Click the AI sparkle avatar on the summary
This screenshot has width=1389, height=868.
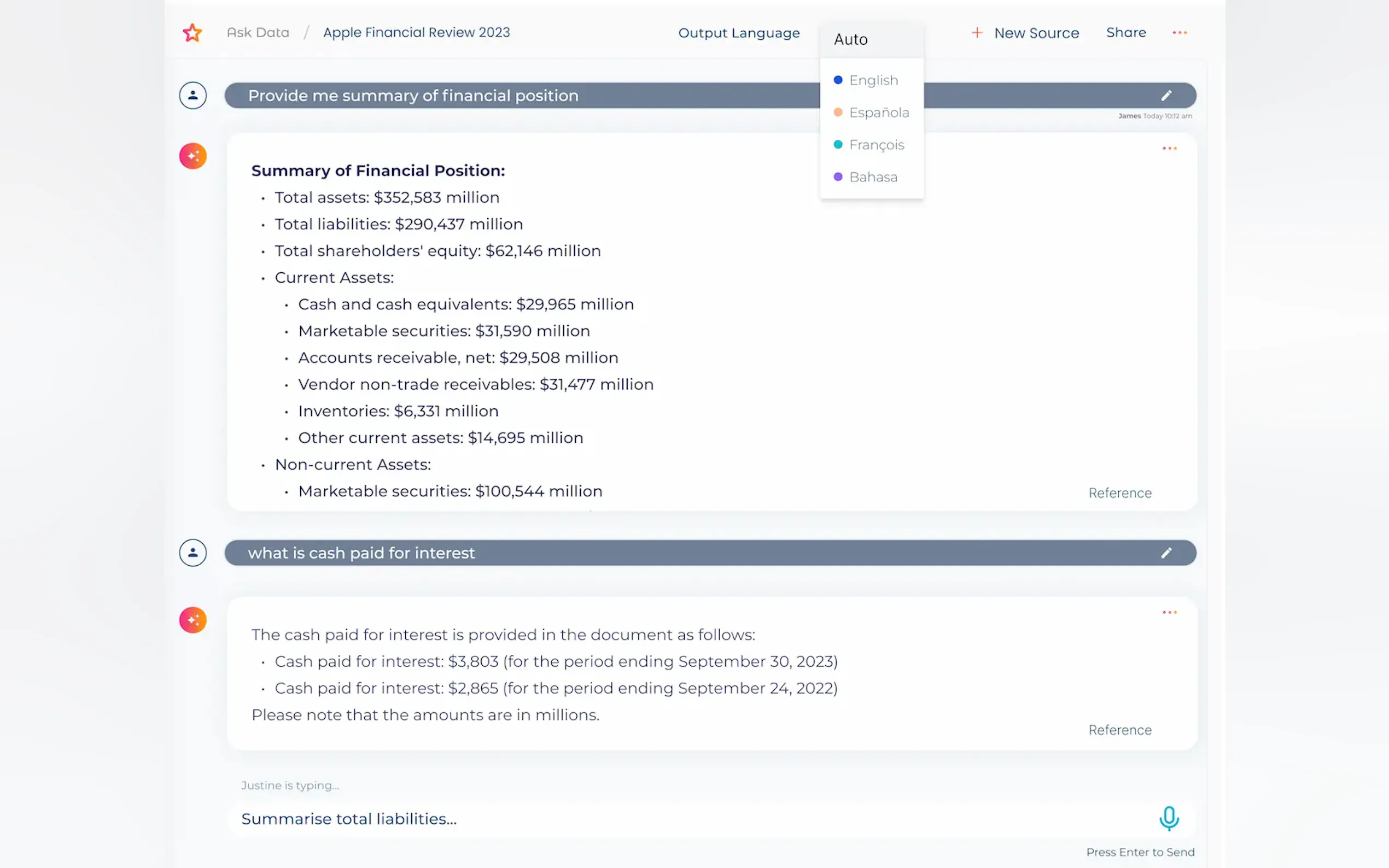(x=193, y=156)
